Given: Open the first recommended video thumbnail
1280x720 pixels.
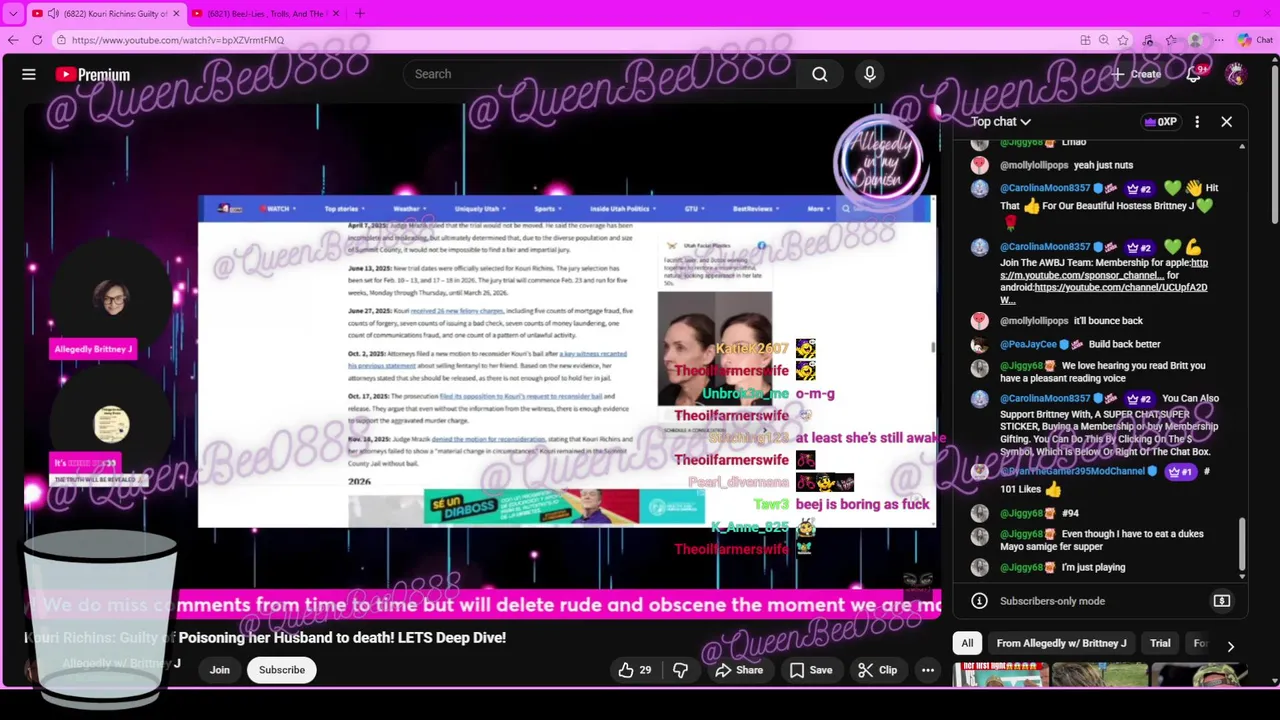Looking at the screenshot, I should (x=1000, y=675).
